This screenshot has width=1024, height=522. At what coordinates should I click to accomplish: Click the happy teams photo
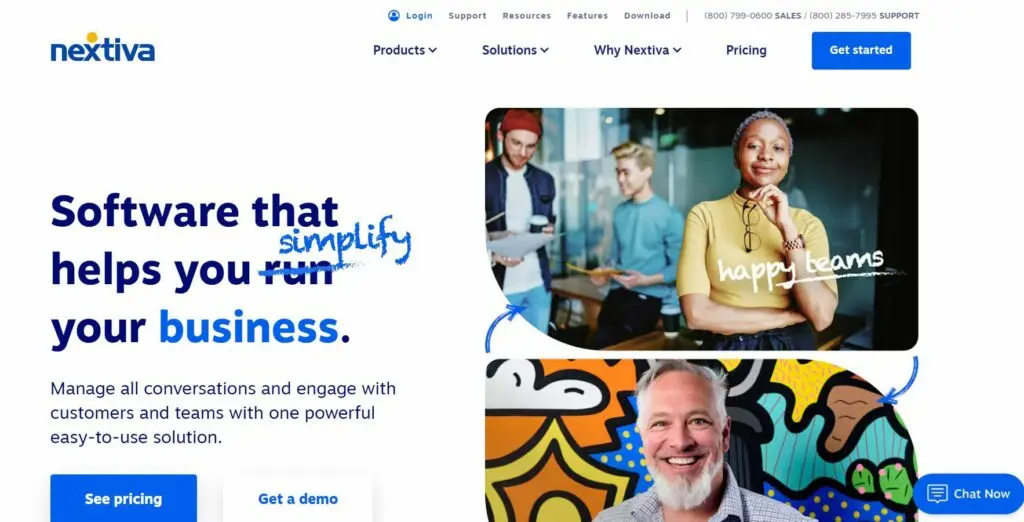pos(701,229)
